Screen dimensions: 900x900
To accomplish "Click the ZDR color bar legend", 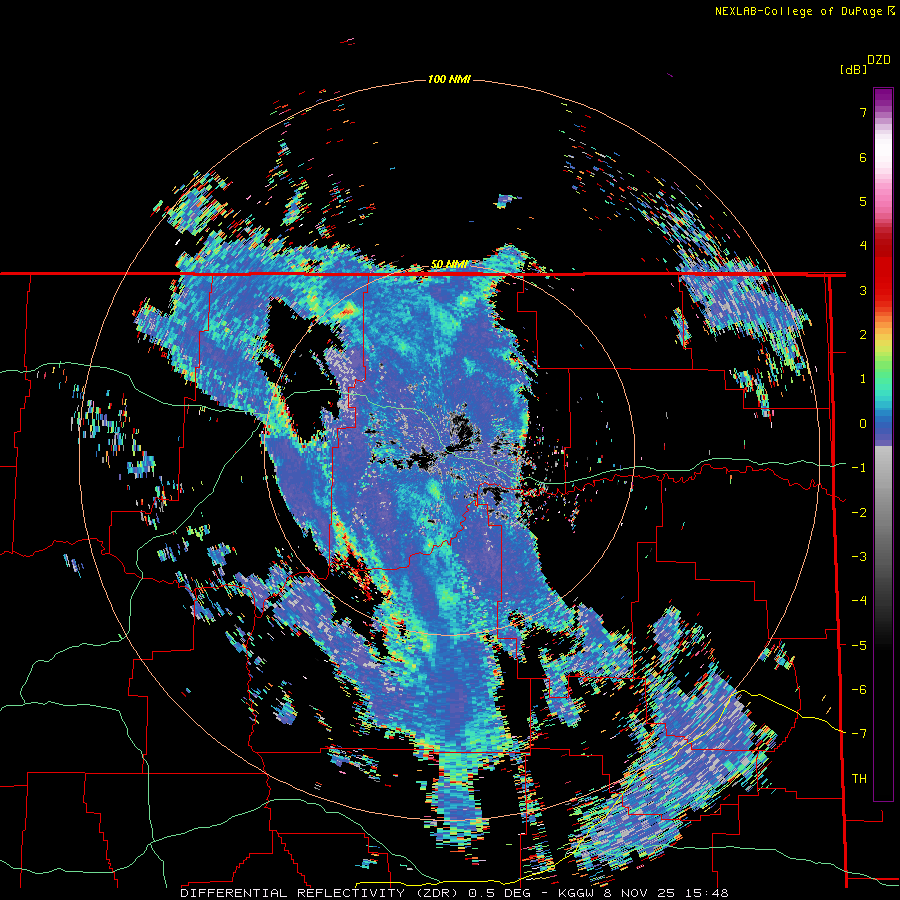I will click(883, 444).
